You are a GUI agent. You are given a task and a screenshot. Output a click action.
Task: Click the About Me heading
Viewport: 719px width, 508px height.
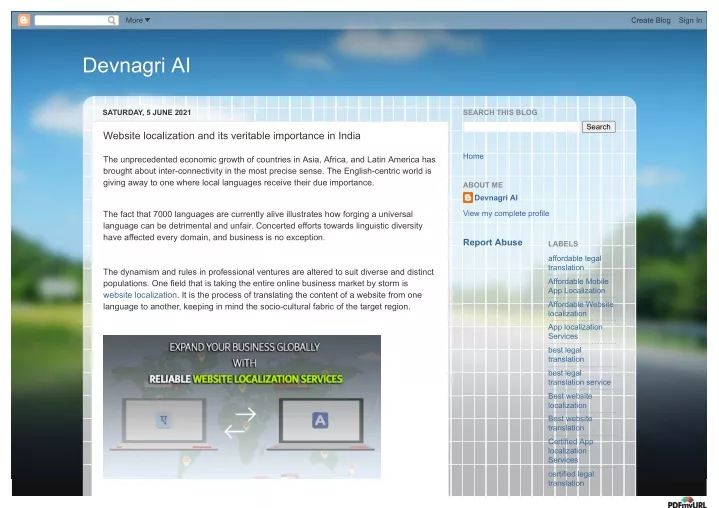click(483, 185)
